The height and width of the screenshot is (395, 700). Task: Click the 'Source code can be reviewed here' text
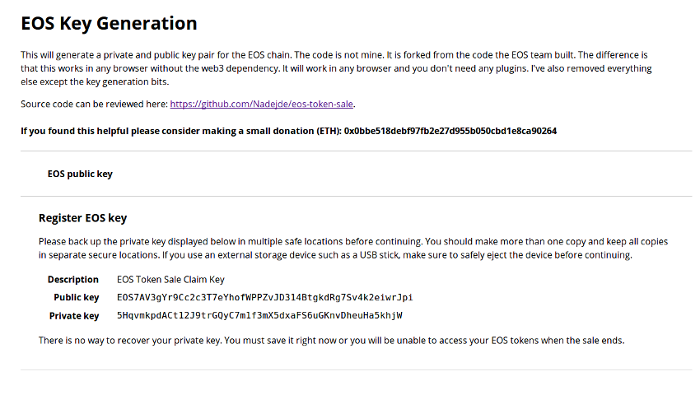tap(94, 104)
